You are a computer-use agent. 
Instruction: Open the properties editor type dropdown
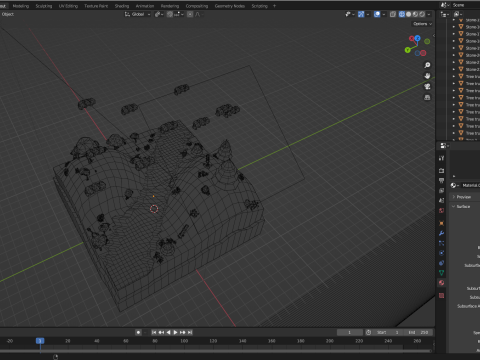tap(444, 146)
